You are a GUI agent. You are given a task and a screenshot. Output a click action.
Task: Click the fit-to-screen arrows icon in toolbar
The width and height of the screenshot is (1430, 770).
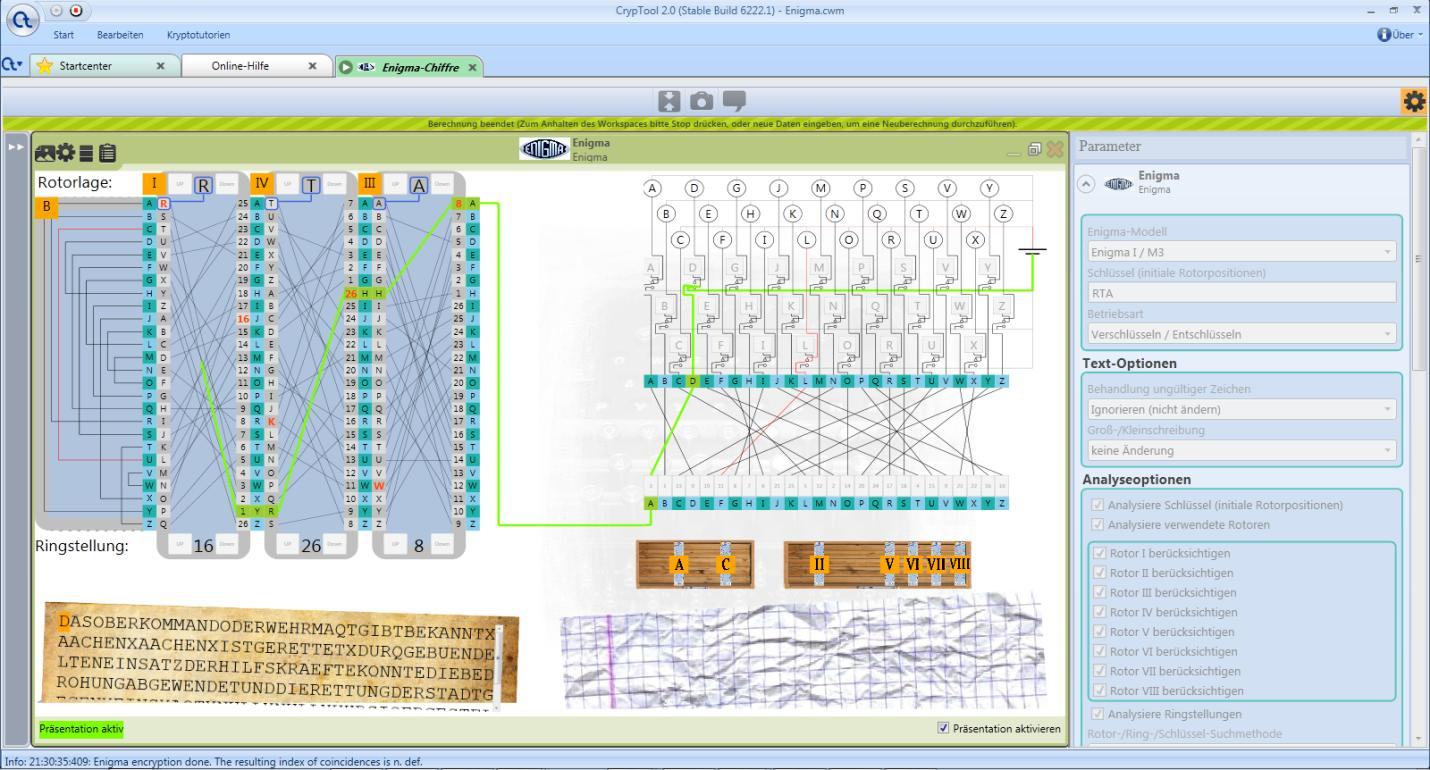(671, 101)
